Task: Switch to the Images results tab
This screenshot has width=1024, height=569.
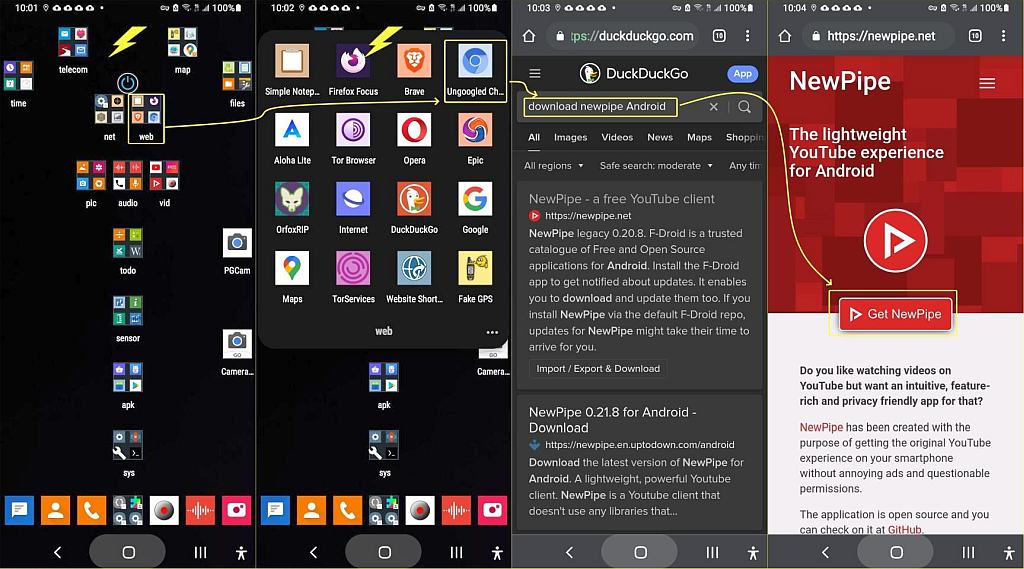Action: (571, 137)
